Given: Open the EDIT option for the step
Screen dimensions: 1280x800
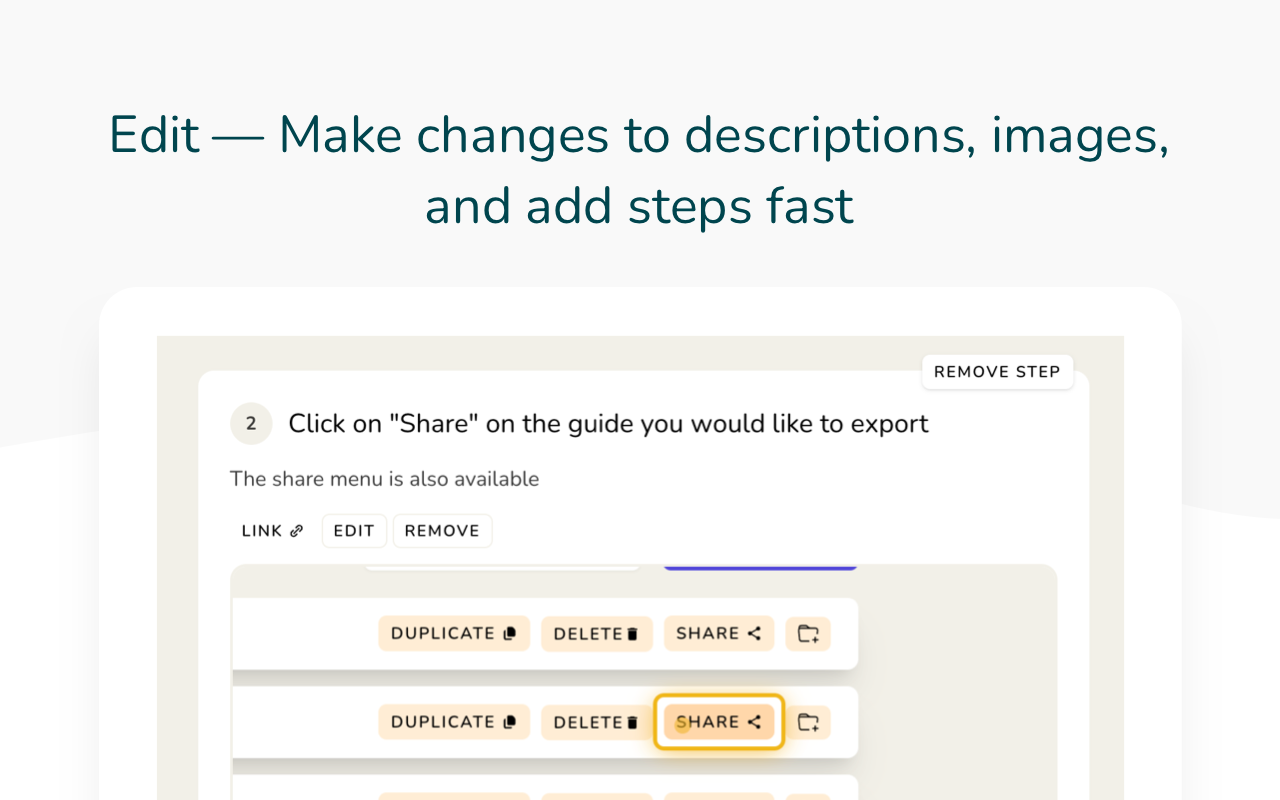Looking at the screenshot, I should (x=354, y=530).
